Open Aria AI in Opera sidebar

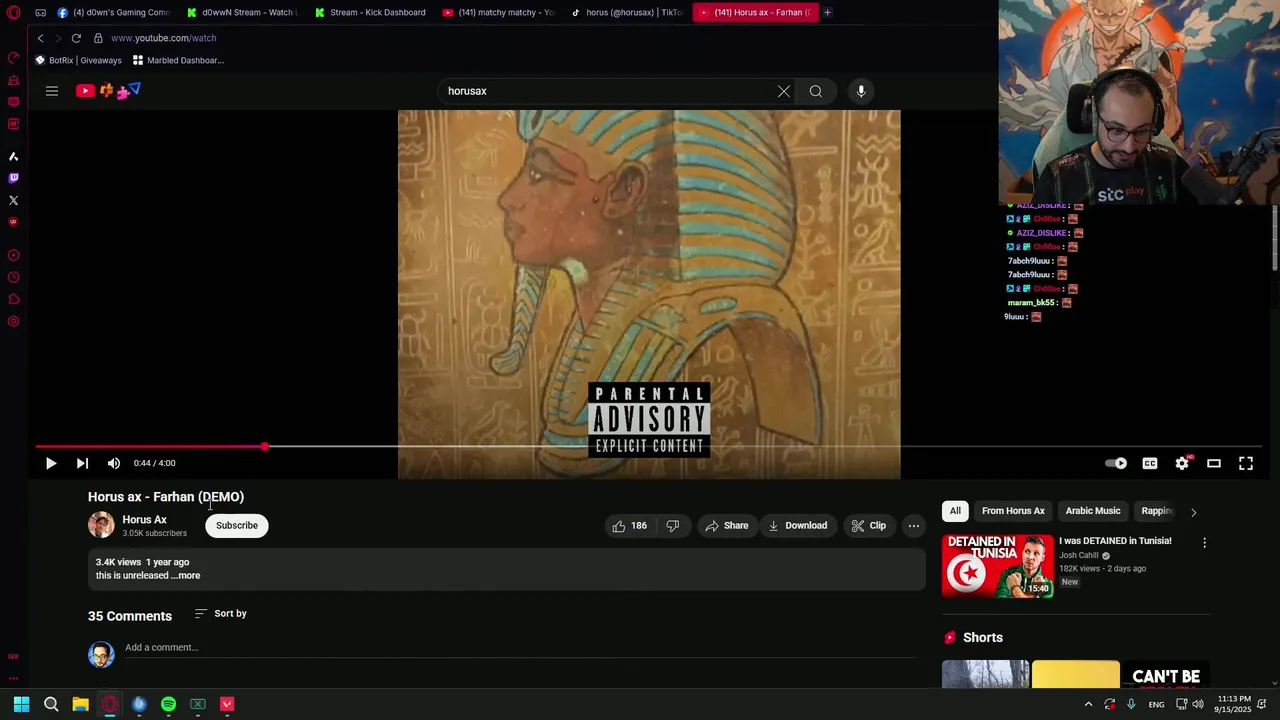(x=13, y=156)
